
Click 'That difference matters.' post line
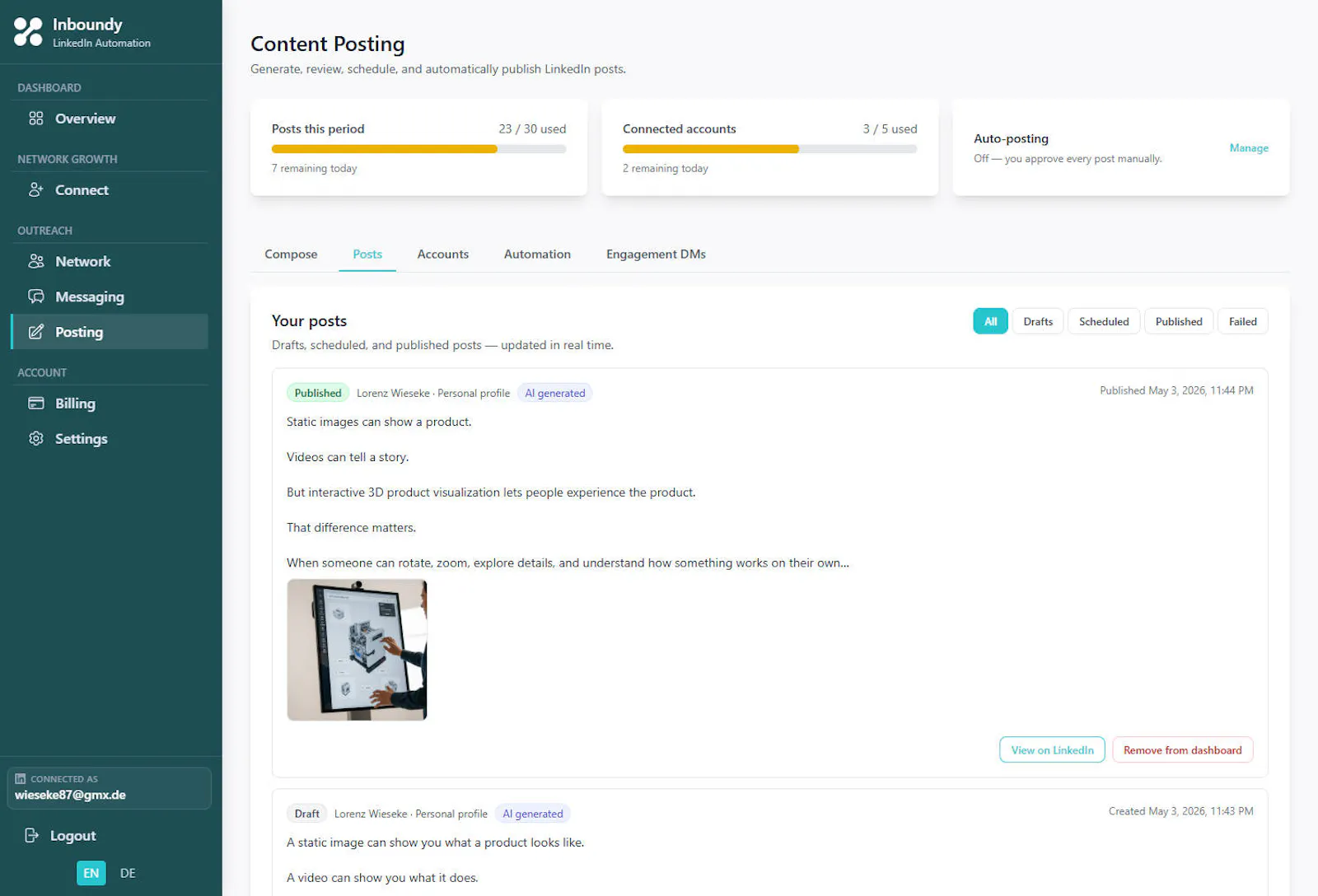click(x=351, y=528)
